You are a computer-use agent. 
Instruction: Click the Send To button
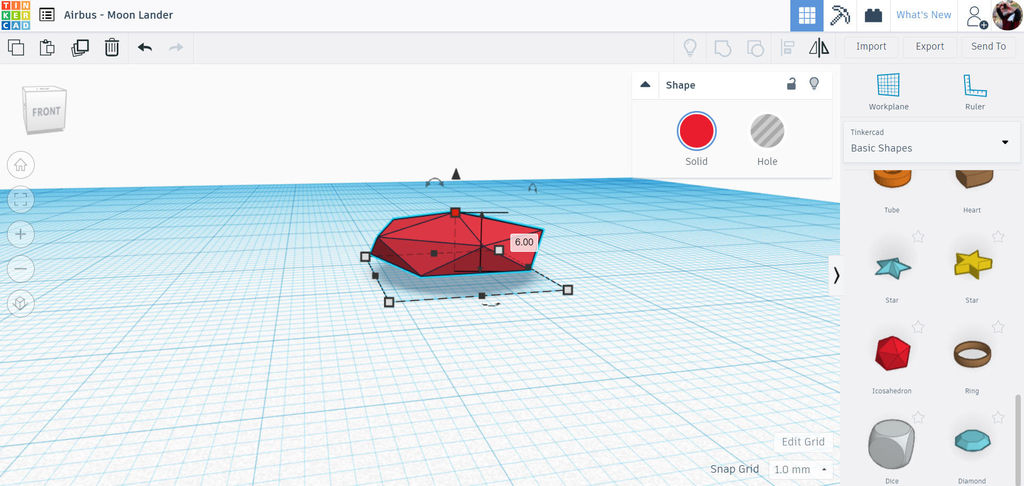point(988,46)
